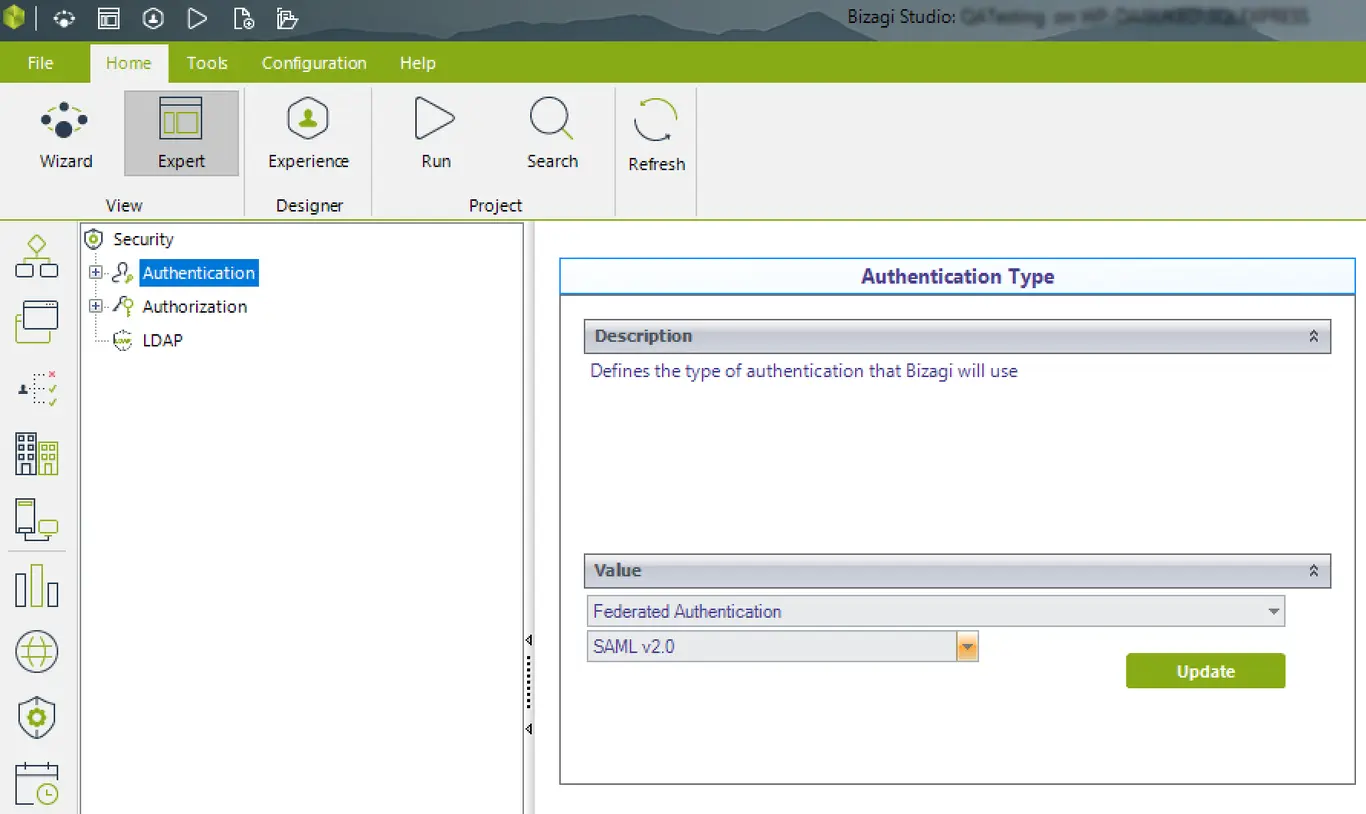Screen dimensions: 1366x814
Task: Switch to Wizard view
Action: (x=65, y=134)
